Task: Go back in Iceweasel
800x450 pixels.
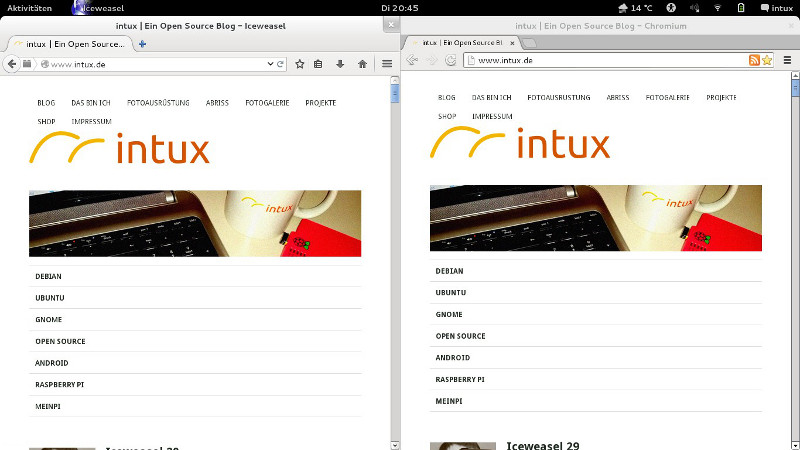Action: point(12,64)
